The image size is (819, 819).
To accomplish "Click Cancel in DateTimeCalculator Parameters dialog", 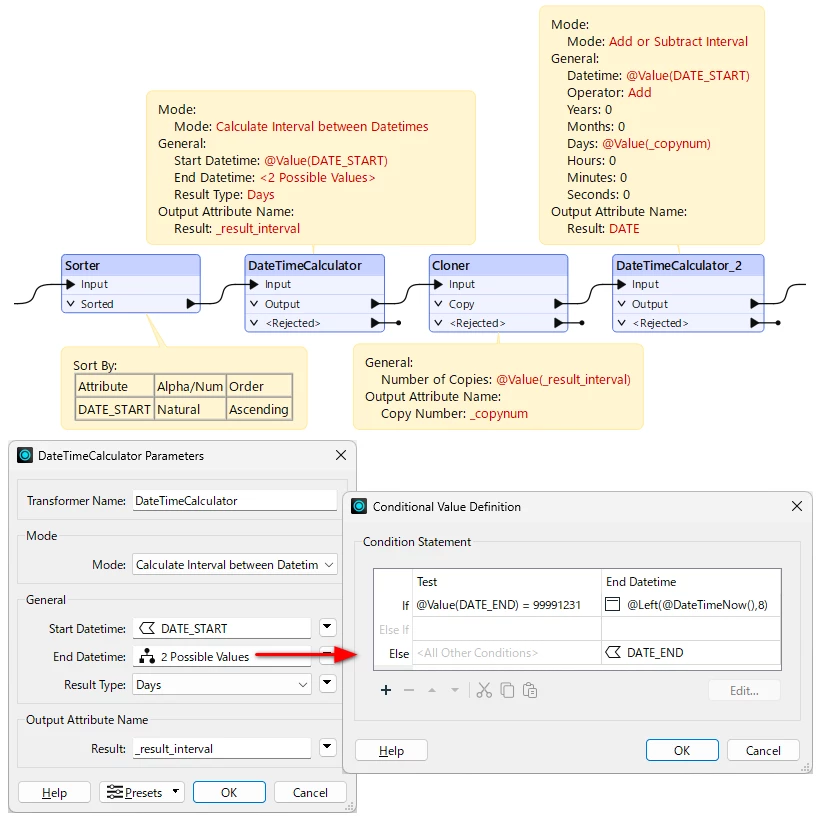I will [310, 792].
